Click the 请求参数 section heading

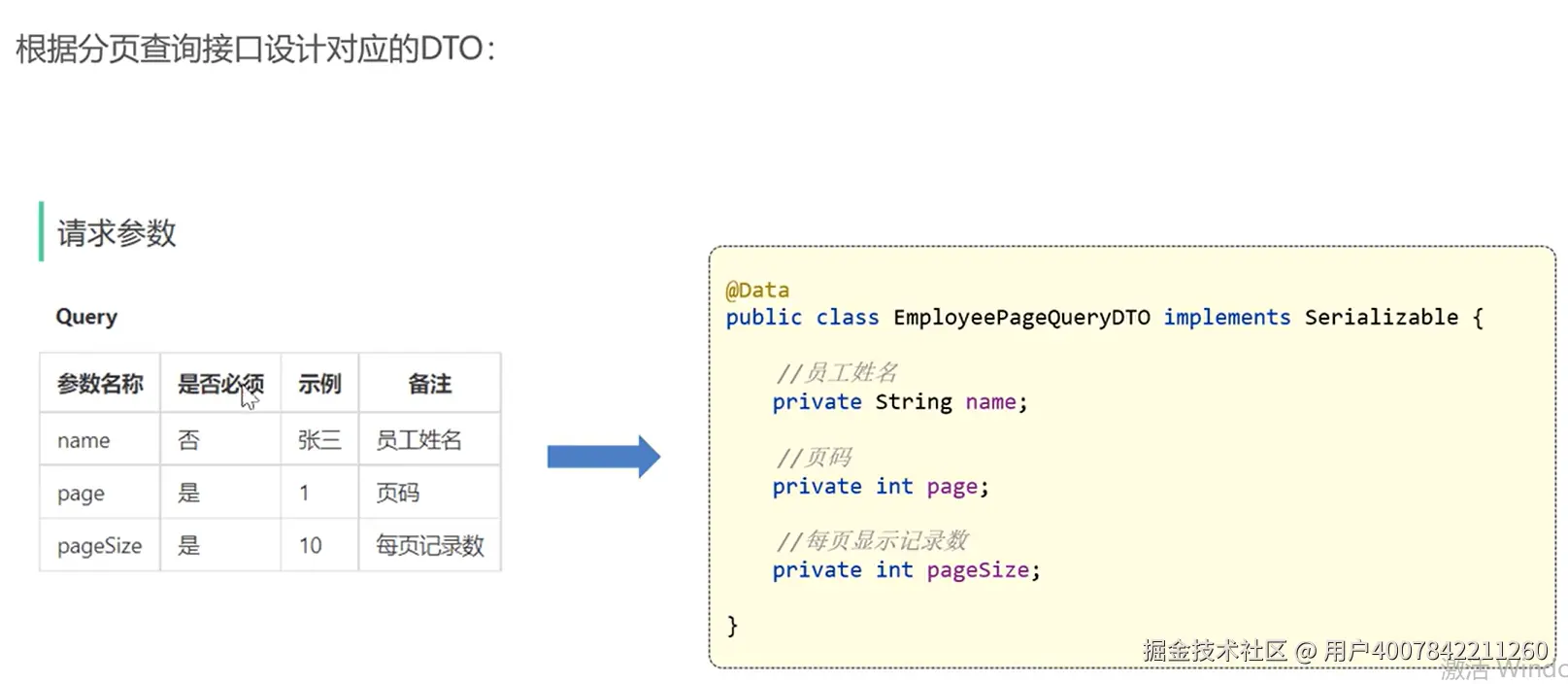(x=117, y=233)
